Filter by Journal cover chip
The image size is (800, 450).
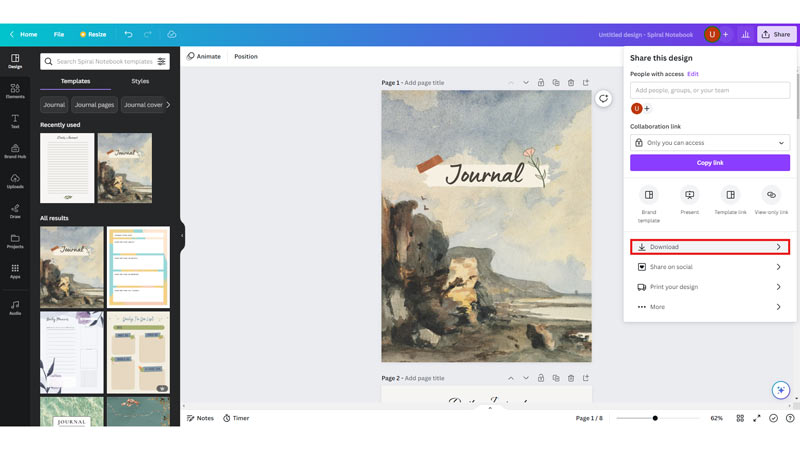point(143,105)
